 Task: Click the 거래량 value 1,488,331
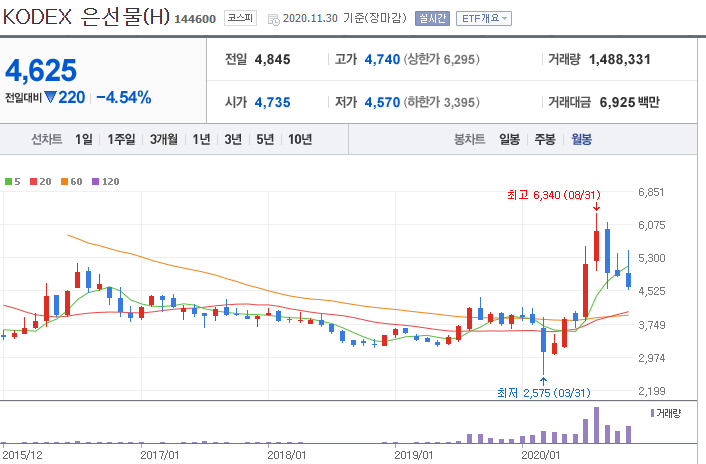point(620,59)
